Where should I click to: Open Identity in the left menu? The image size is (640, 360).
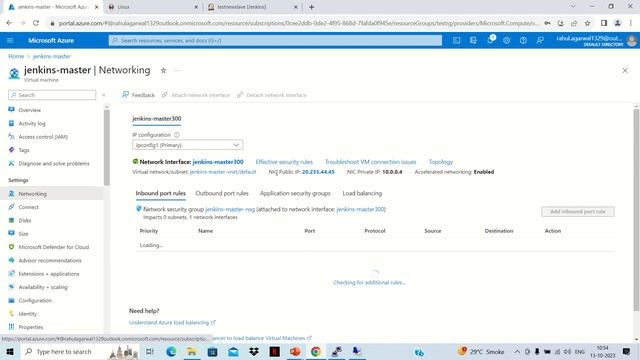(27, 314)
